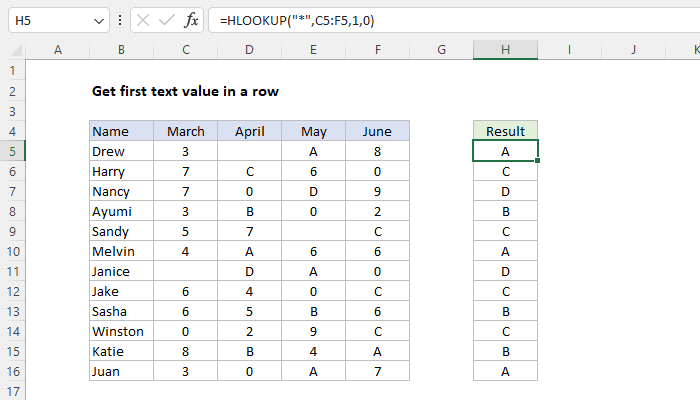The height and width of the screenshot is (400, 700).
Task: Click the 'April' header cell
Action: 250,131
